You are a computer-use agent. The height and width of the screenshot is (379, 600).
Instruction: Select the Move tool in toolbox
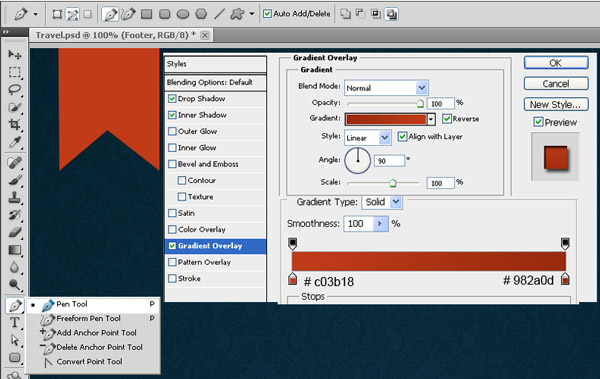click(15, 54)
